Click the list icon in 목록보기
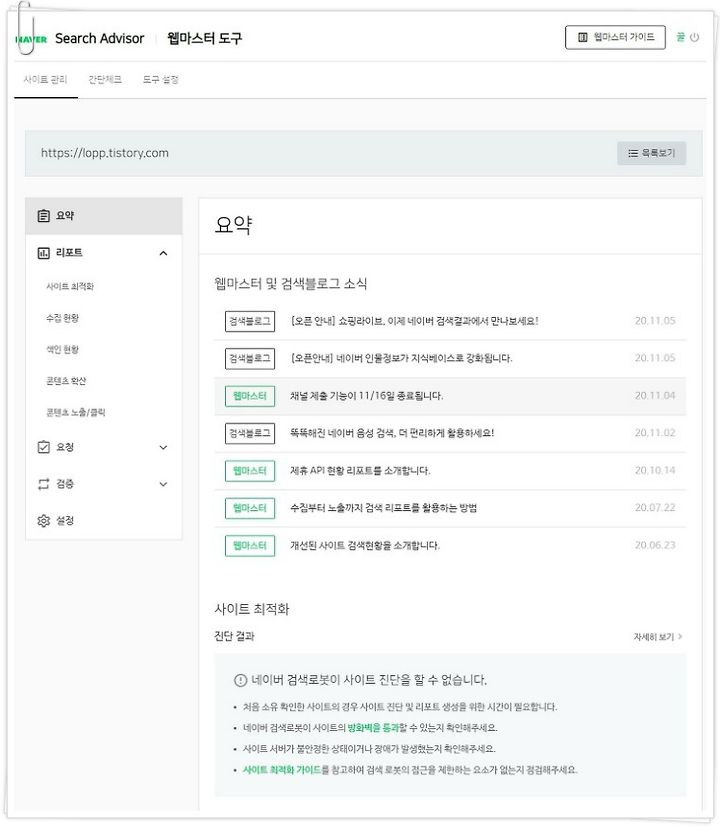The width and height of the screenshot is (720, 828). [633, 153]
